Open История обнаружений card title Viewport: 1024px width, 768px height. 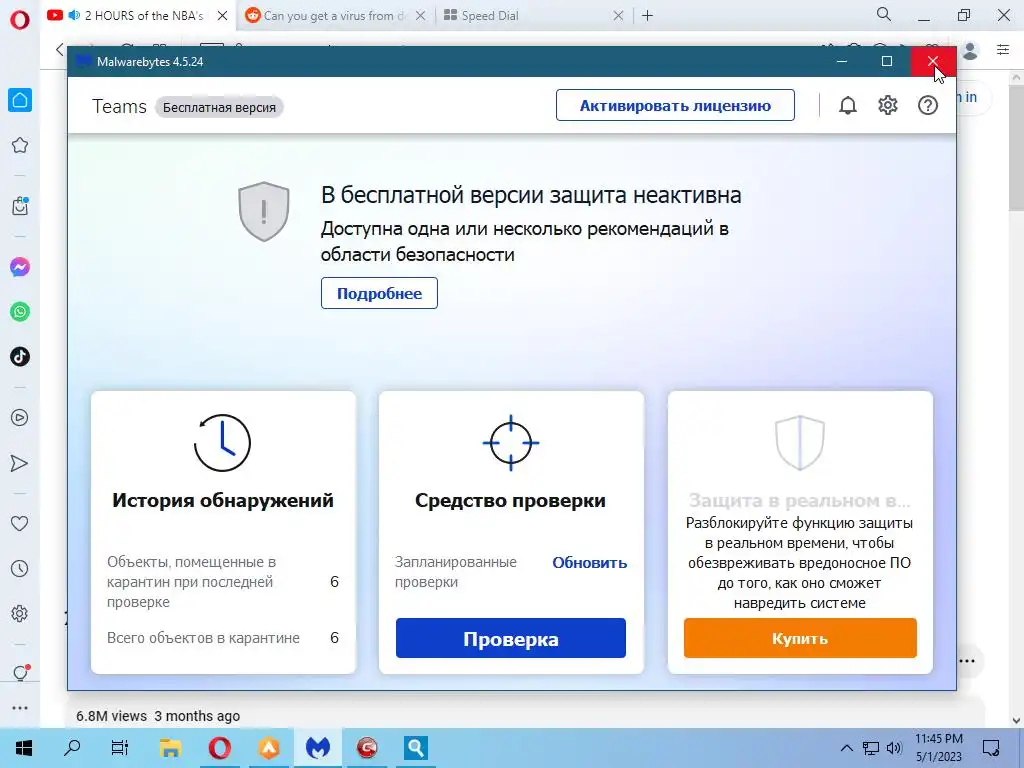[x=223, y=500]
